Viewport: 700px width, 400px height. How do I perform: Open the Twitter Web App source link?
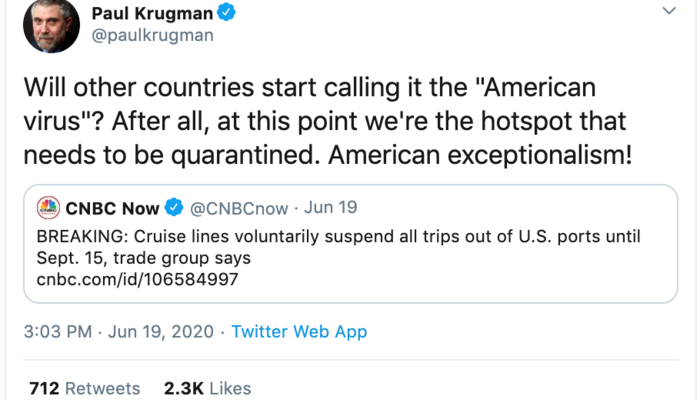(299, 331)
